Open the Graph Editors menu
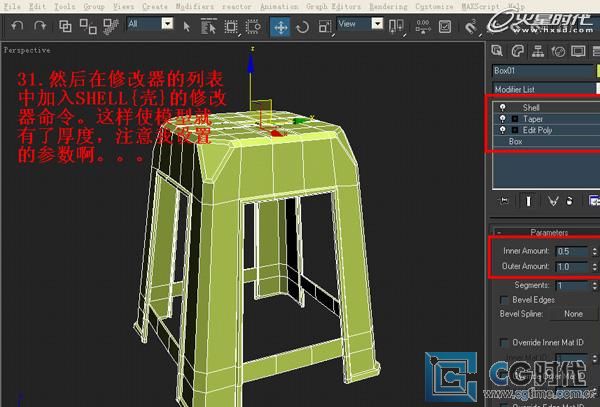 pyautogui.click(x=333, y=7)
